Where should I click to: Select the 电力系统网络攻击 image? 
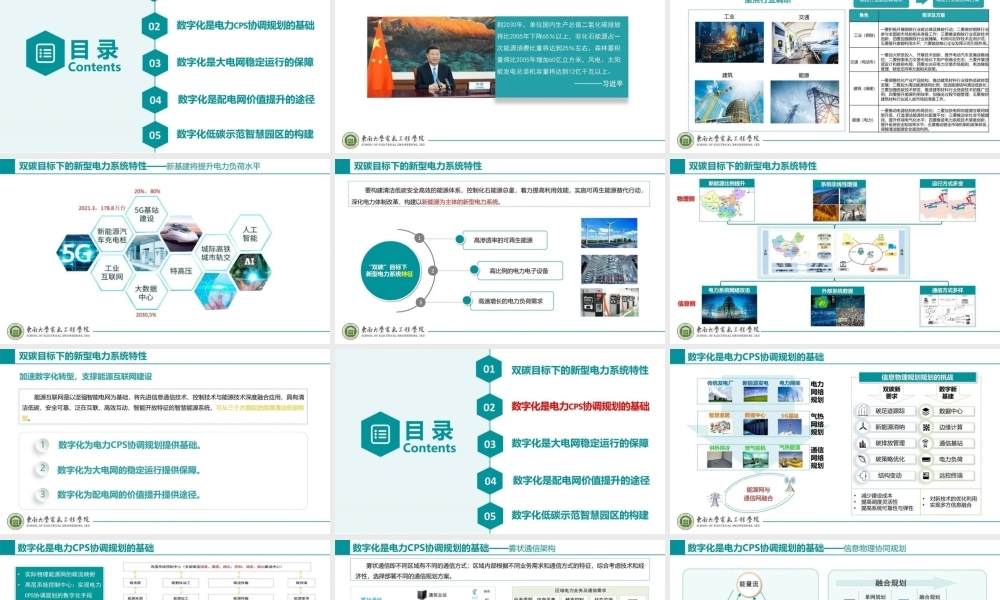[x=730, y=309]
